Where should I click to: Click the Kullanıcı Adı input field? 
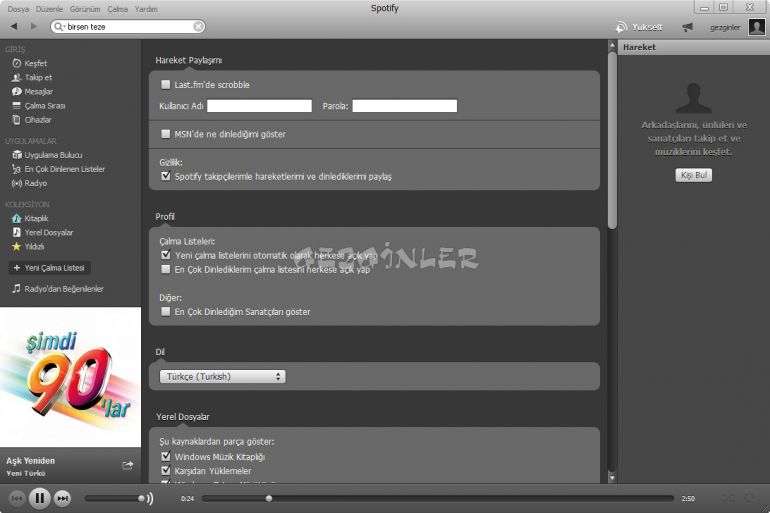coord(259,106)
